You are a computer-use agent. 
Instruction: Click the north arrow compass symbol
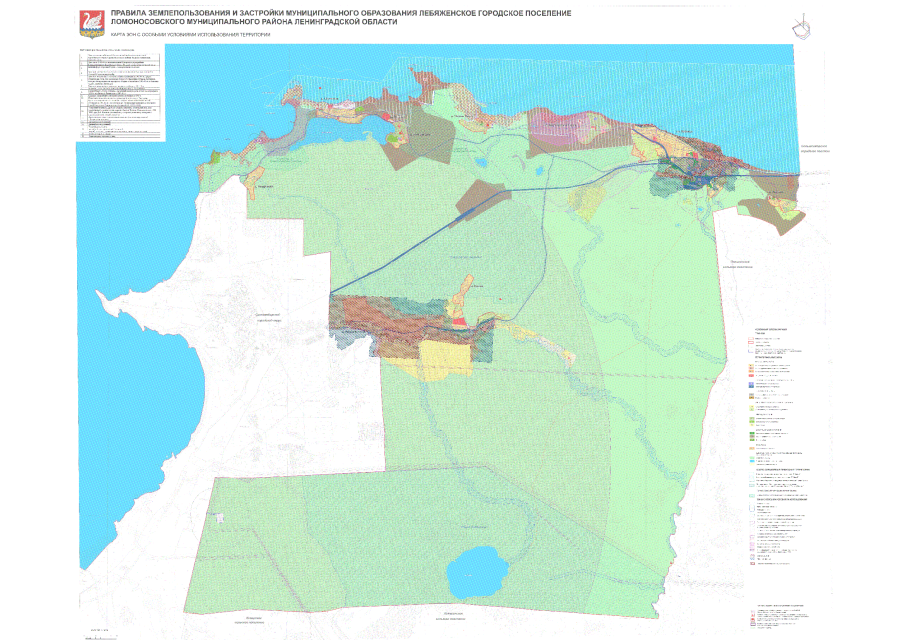coord(798,27)
